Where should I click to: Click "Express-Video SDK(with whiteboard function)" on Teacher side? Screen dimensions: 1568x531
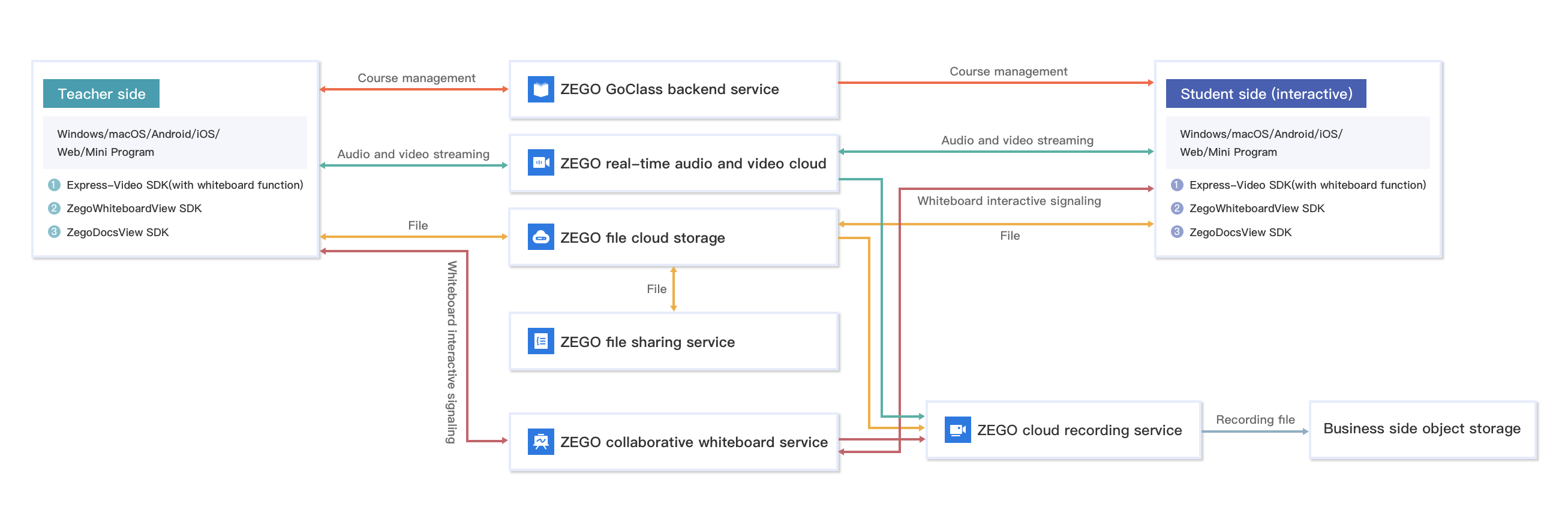click(x=184, y=185)
